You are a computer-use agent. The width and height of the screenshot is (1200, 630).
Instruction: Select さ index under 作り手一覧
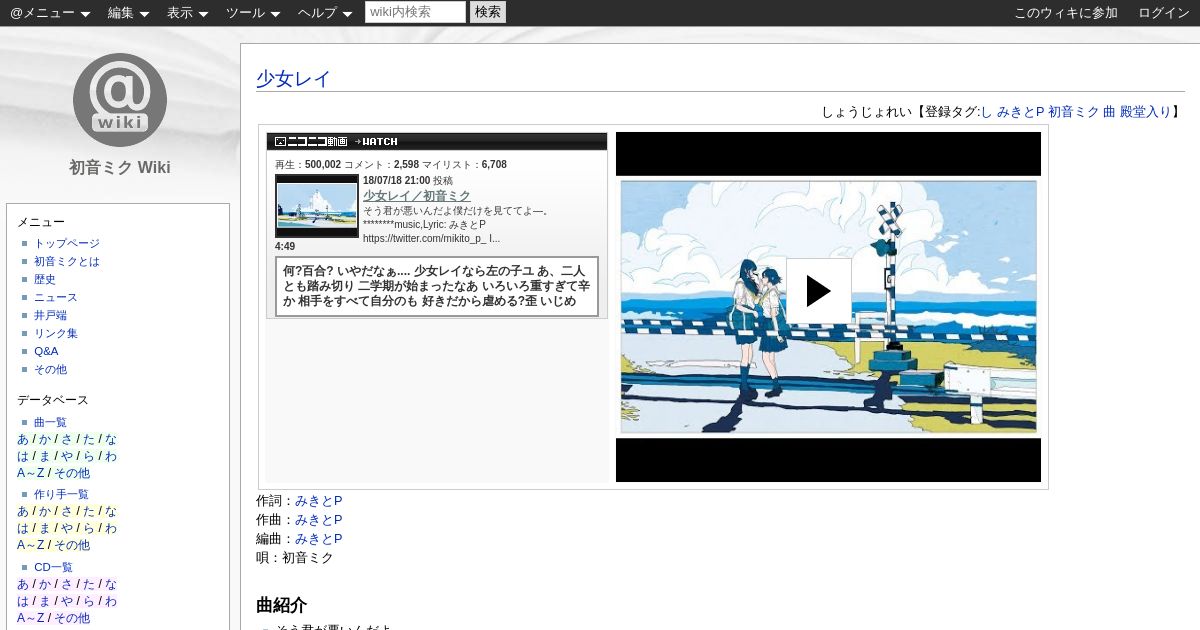[66, 511]
